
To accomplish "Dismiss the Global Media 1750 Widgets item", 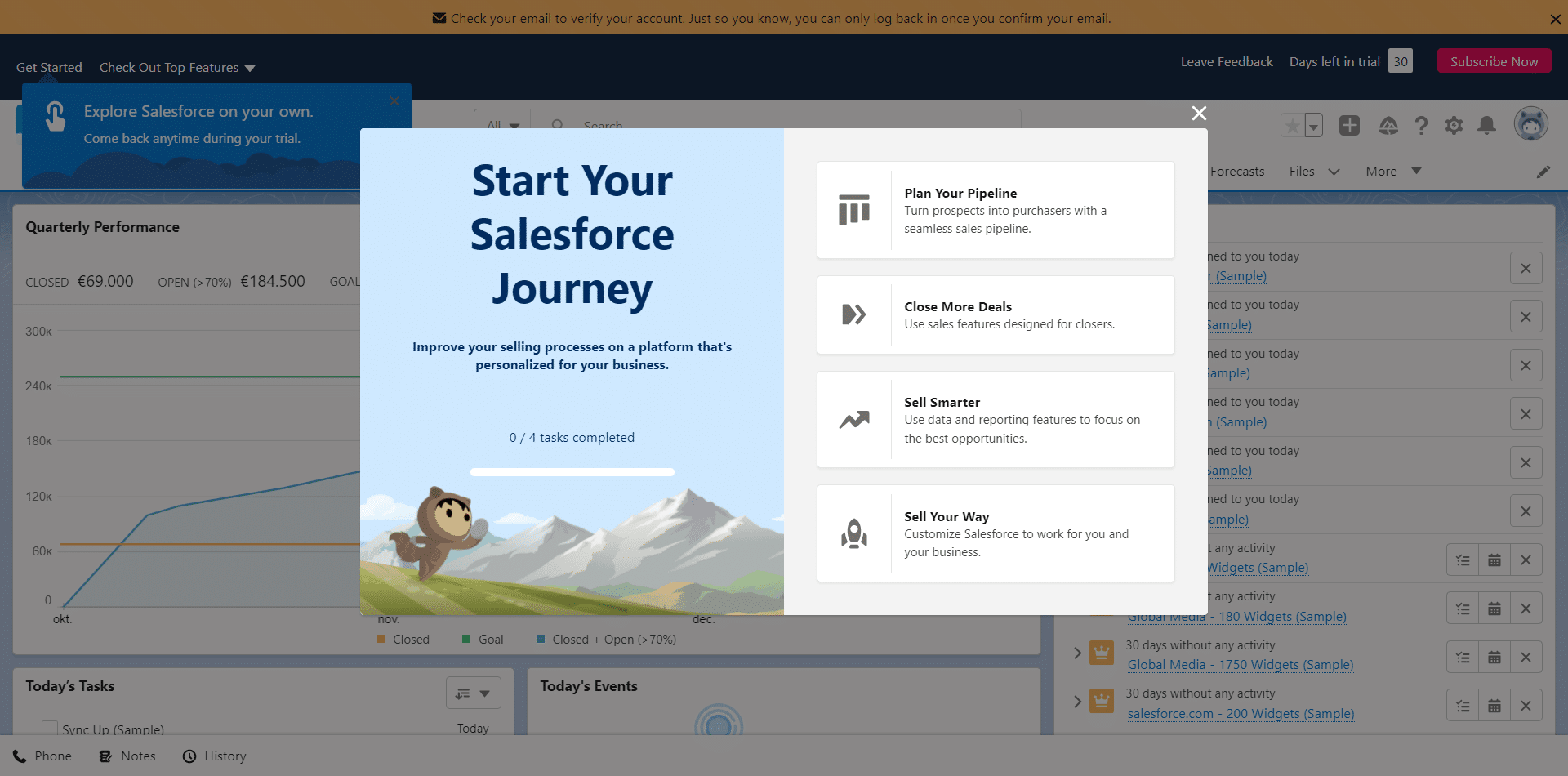I will [x=1526, y=657].
